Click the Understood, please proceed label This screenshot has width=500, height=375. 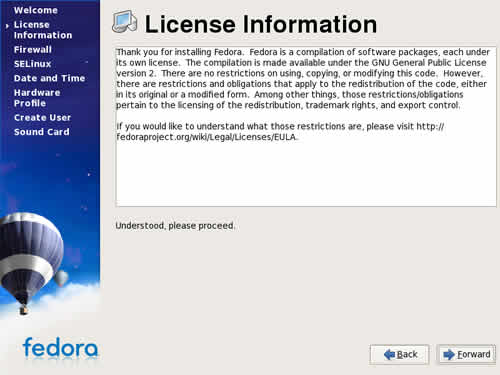coord(175,226)
